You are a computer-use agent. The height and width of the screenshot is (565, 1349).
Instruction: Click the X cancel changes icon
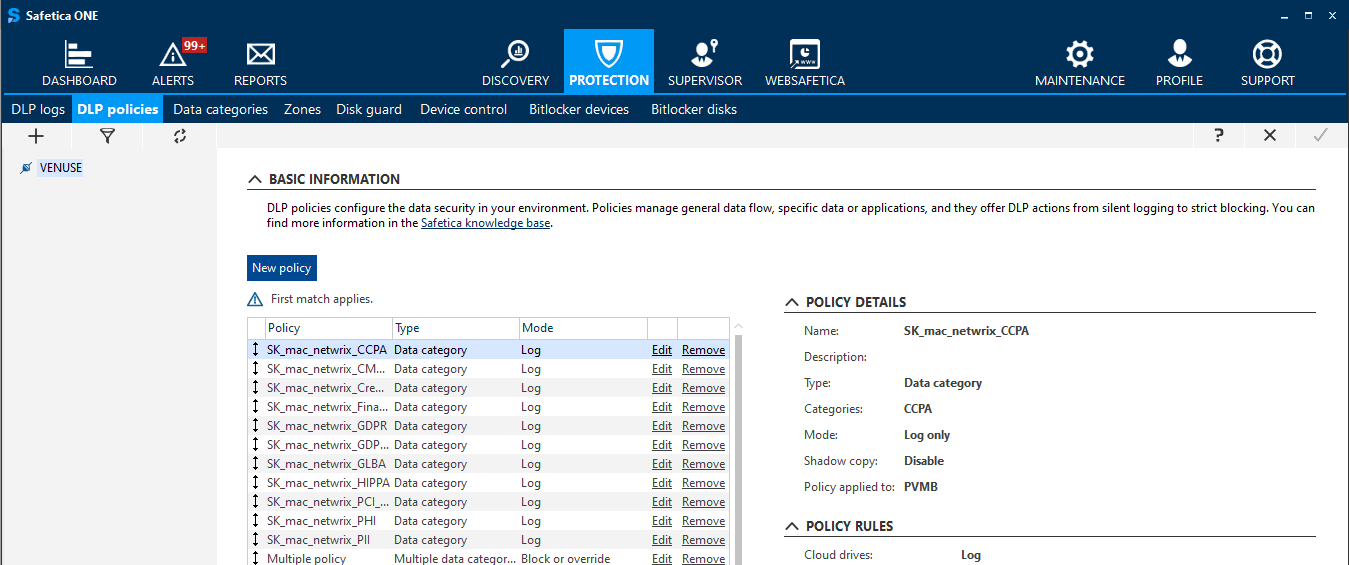click(1270, 136)
